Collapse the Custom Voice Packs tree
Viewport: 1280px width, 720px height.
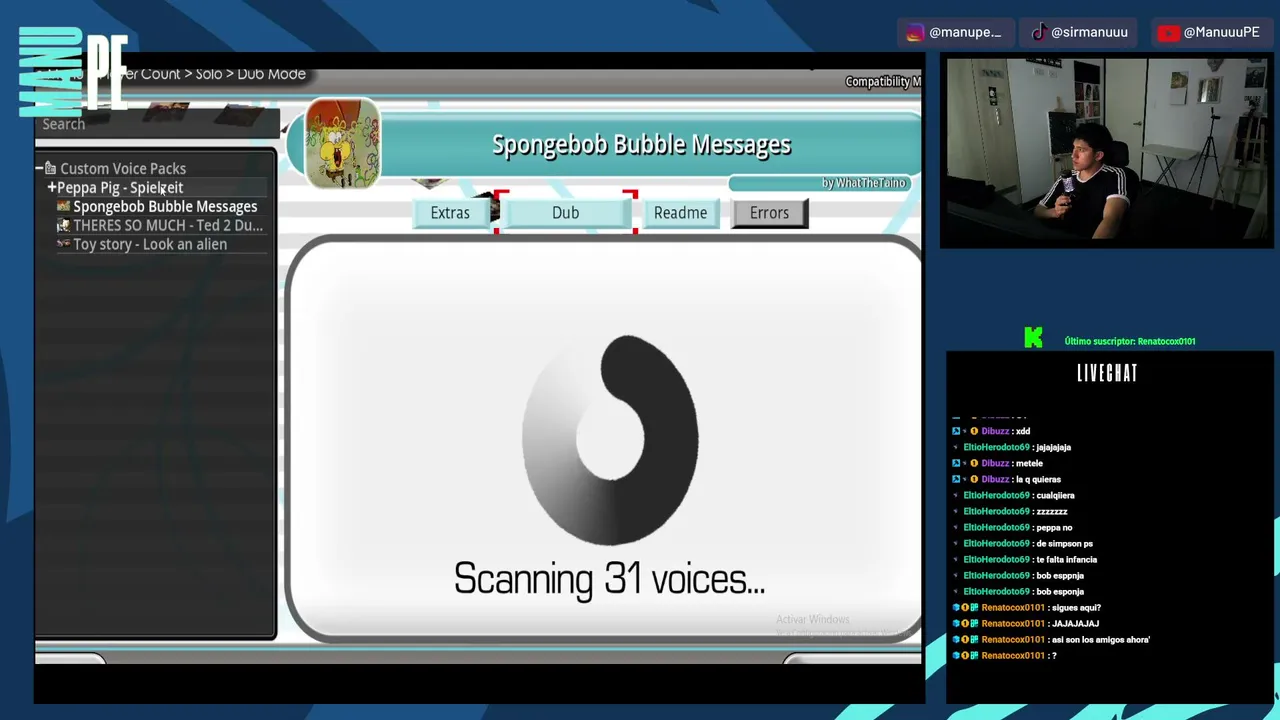click(39, 168)
